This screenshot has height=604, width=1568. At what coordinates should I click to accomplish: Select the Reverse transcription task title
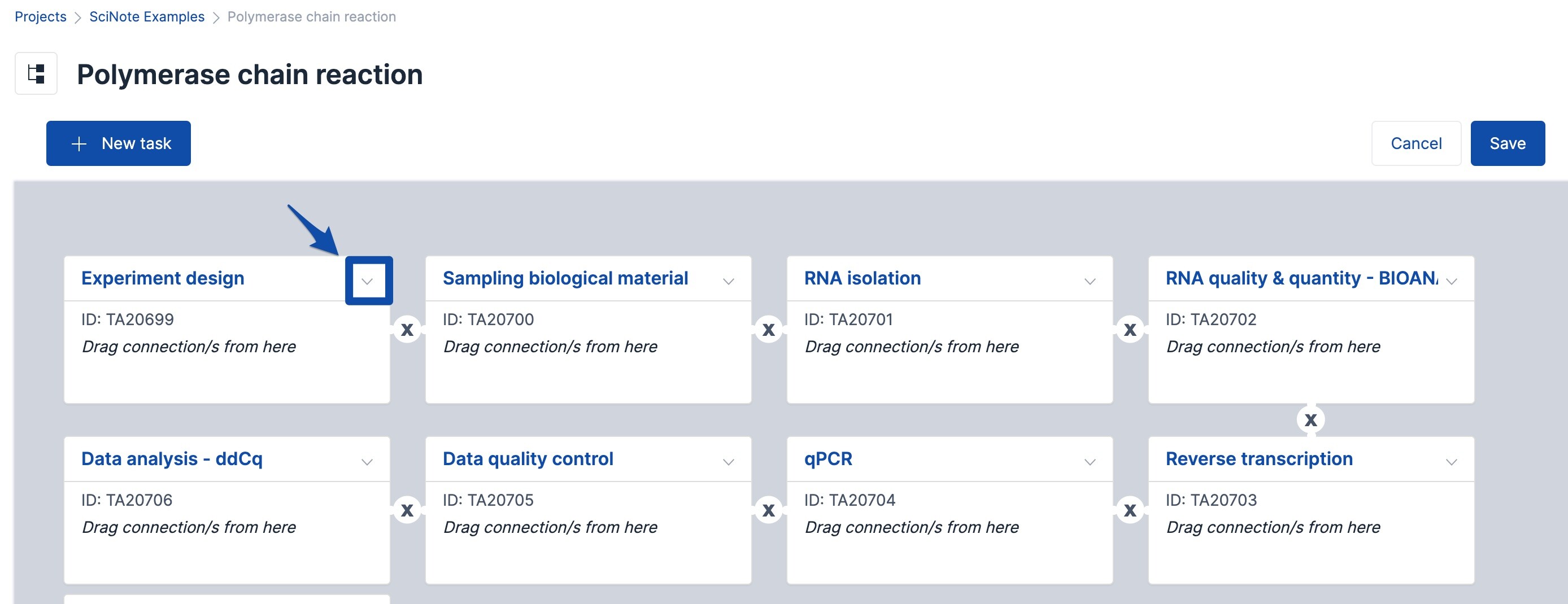coord(1259,458)
